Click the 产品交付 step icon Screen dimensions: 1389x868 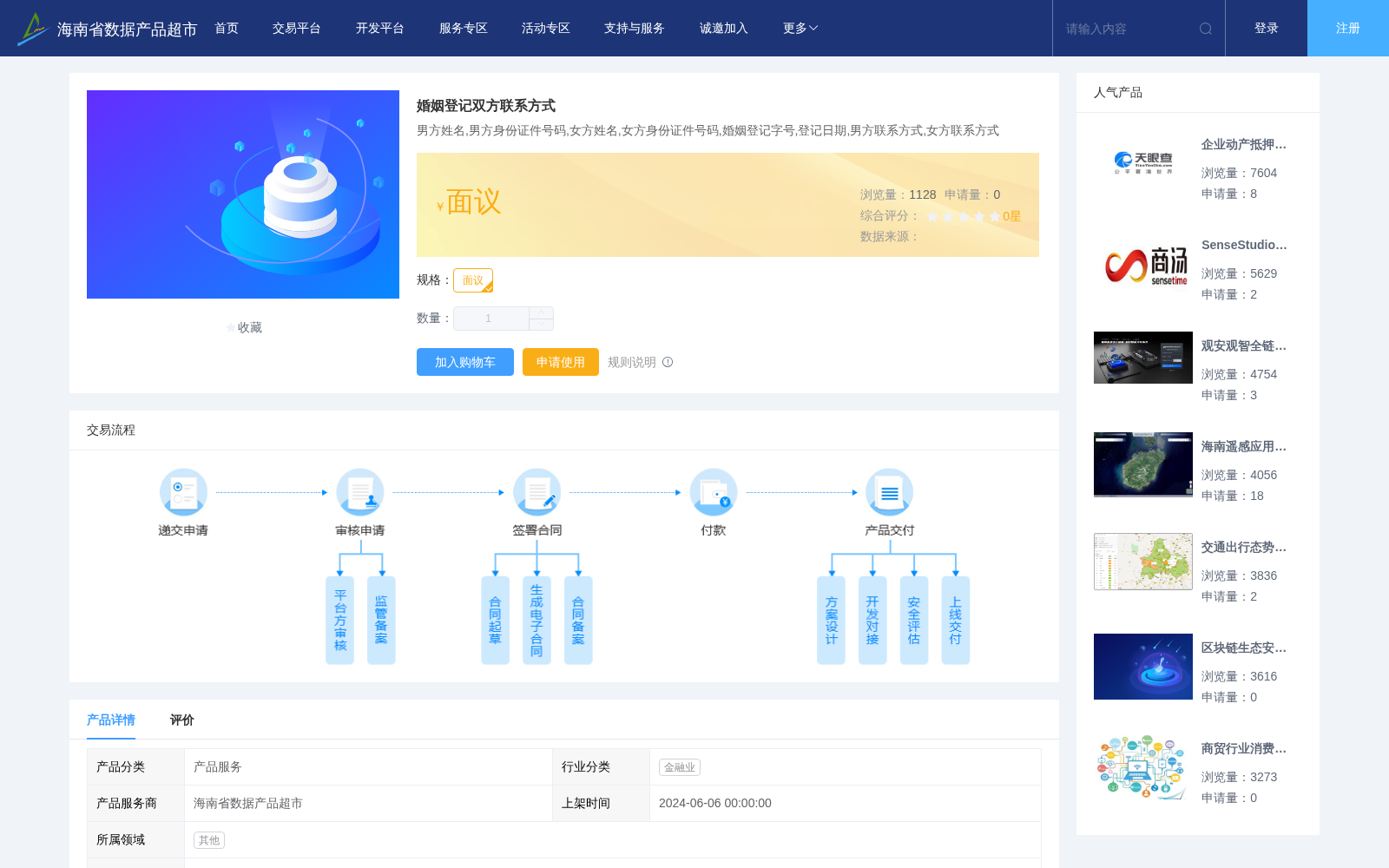click(x=890, y=492)
